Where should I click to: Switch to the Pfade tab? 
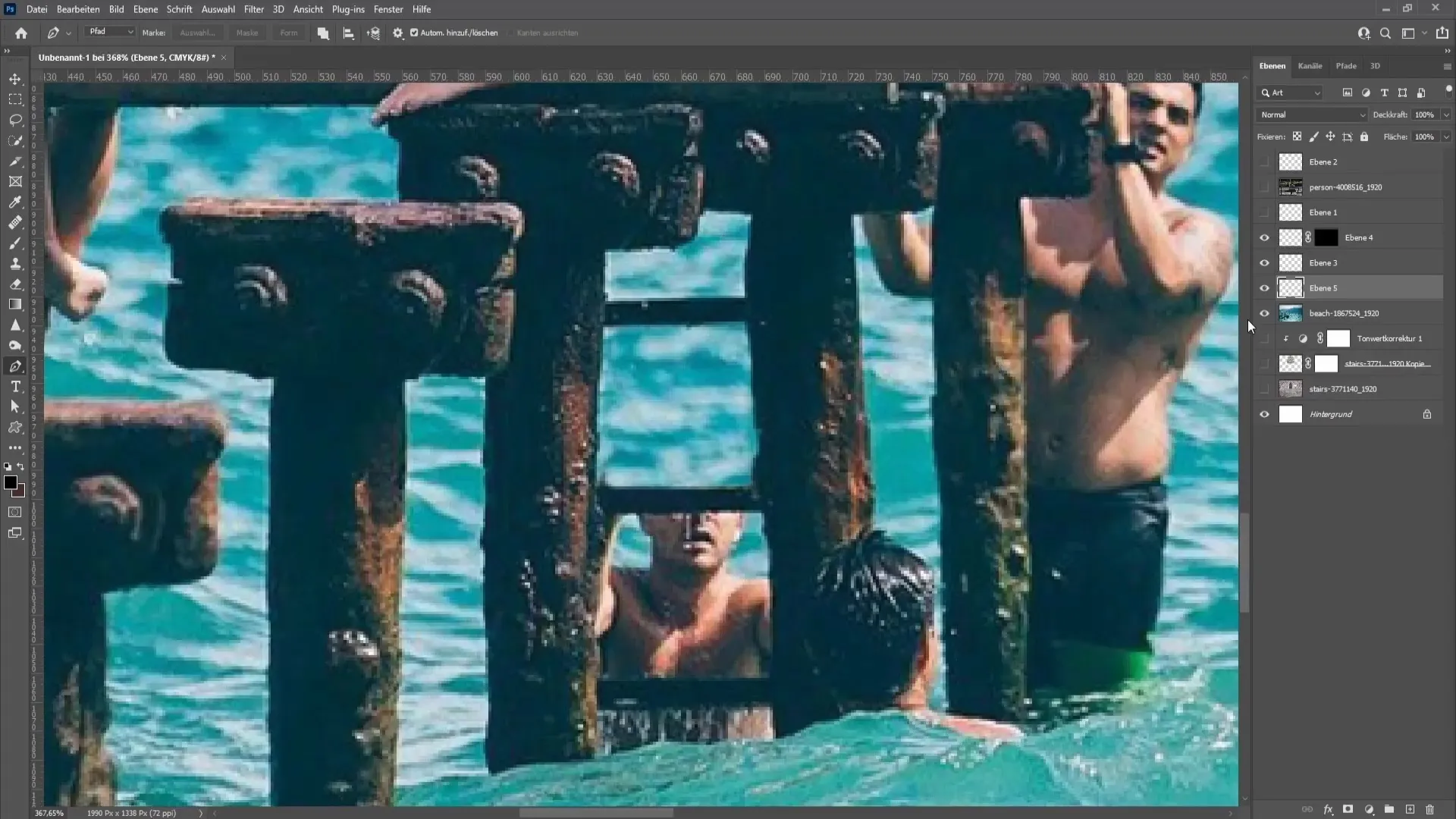pos(1345,65)
